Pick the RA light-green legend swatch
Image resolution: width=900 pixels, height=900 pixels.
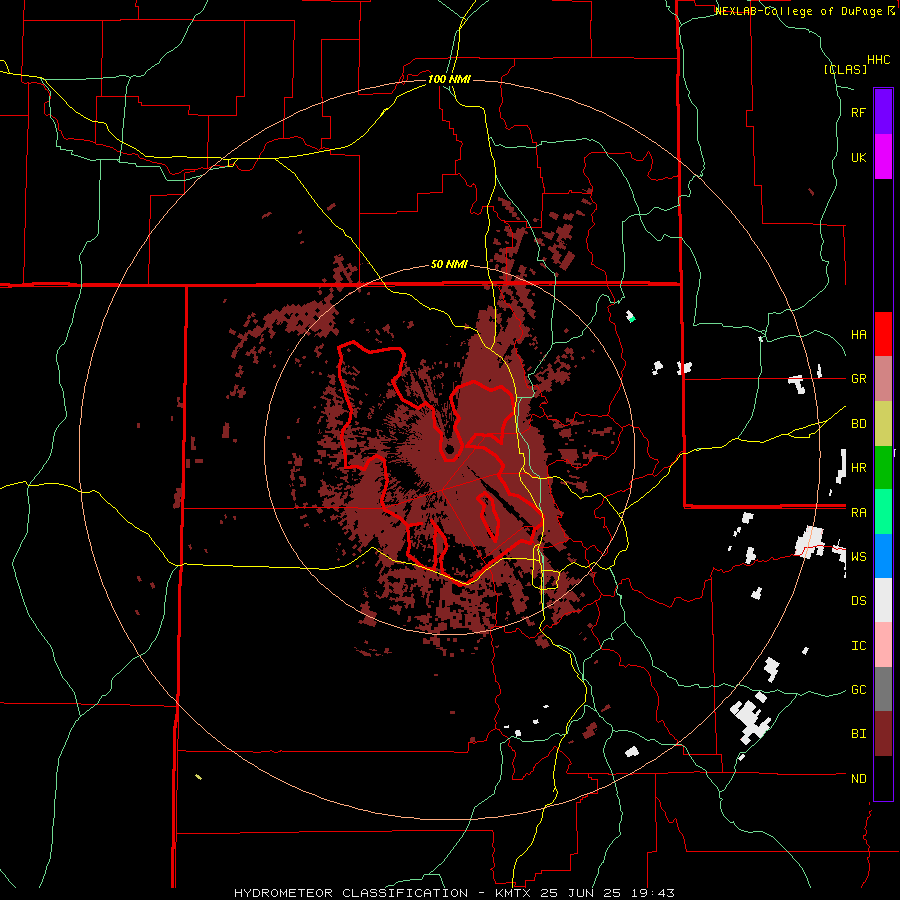click(x=883, y=512)
